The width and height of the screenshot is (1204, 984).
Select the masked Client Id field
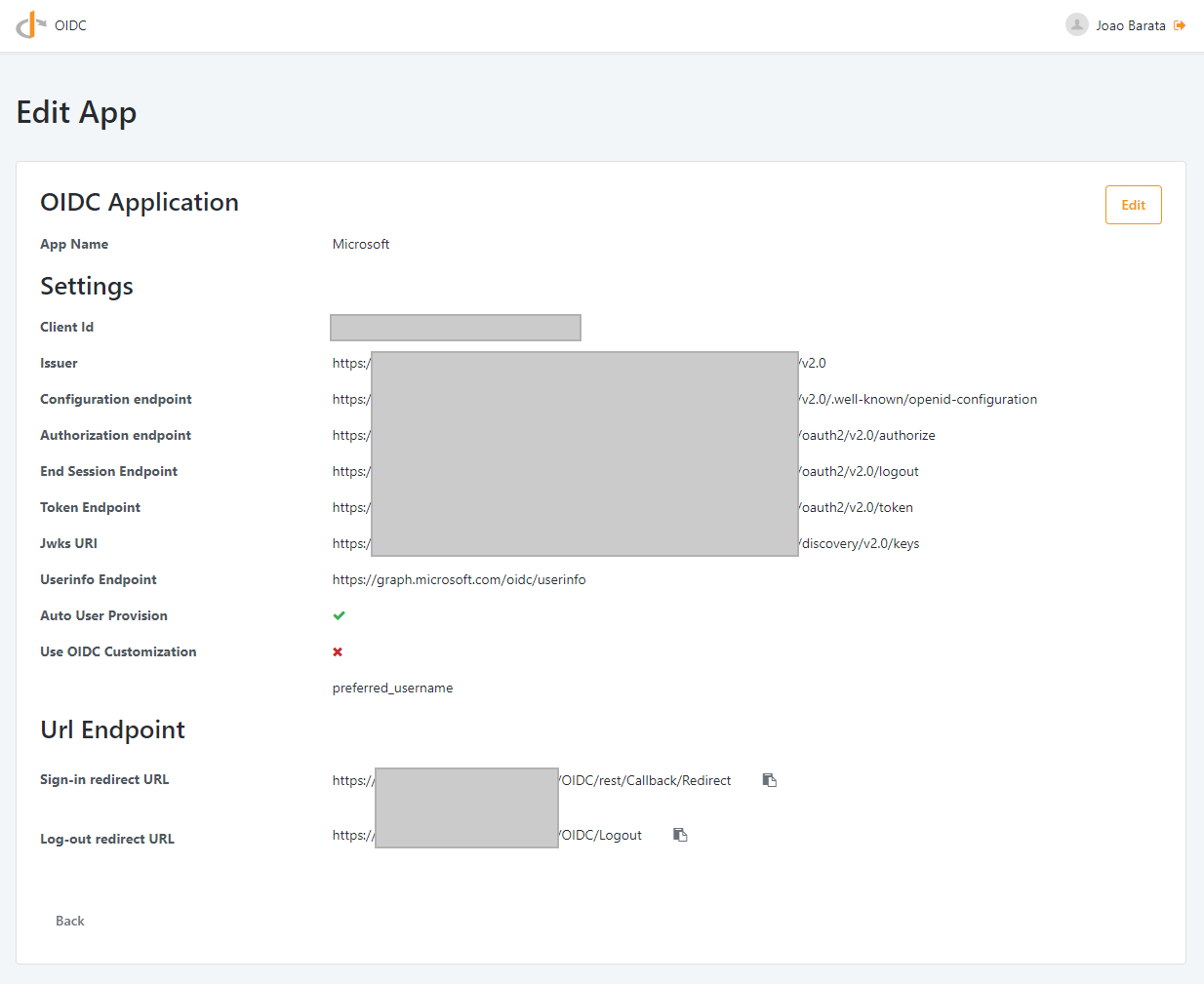(455, 327)
